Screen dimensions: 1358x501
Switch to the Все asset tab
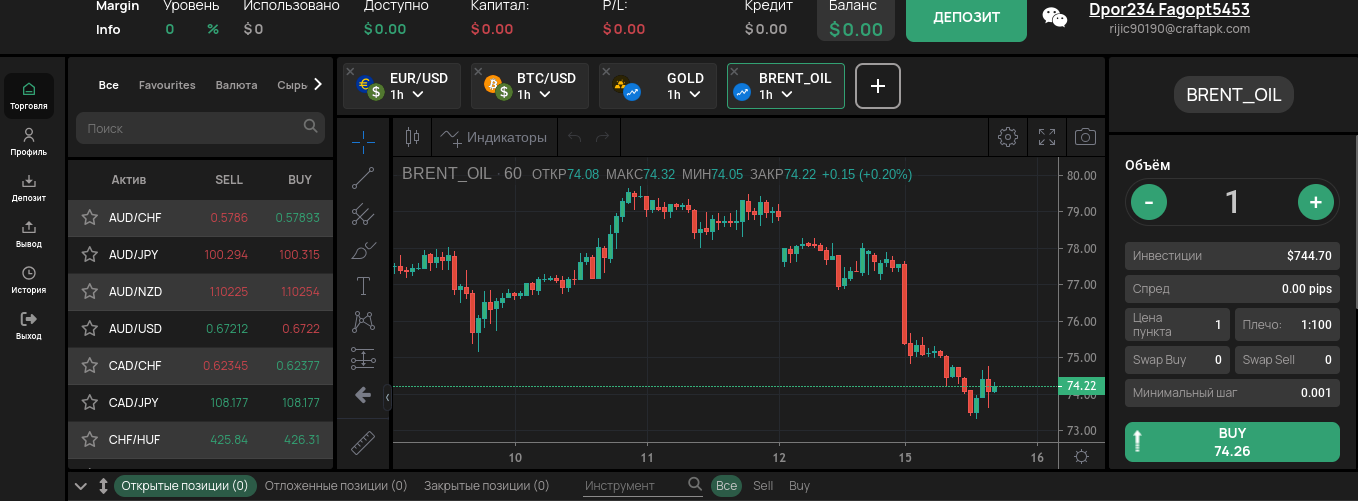[109, 85]
